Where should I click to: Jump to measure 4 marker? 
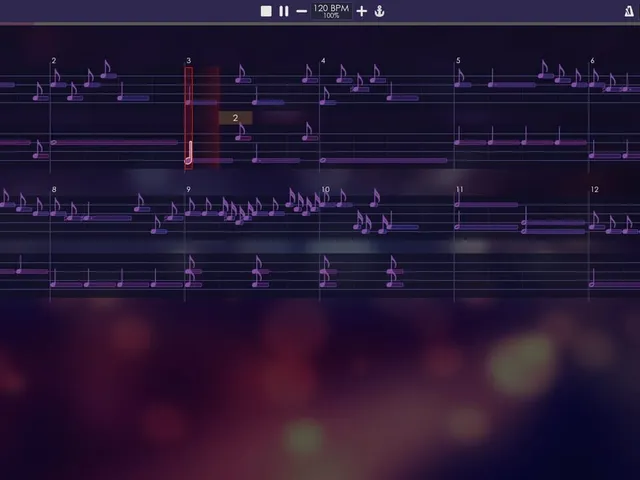coord(323,60)
